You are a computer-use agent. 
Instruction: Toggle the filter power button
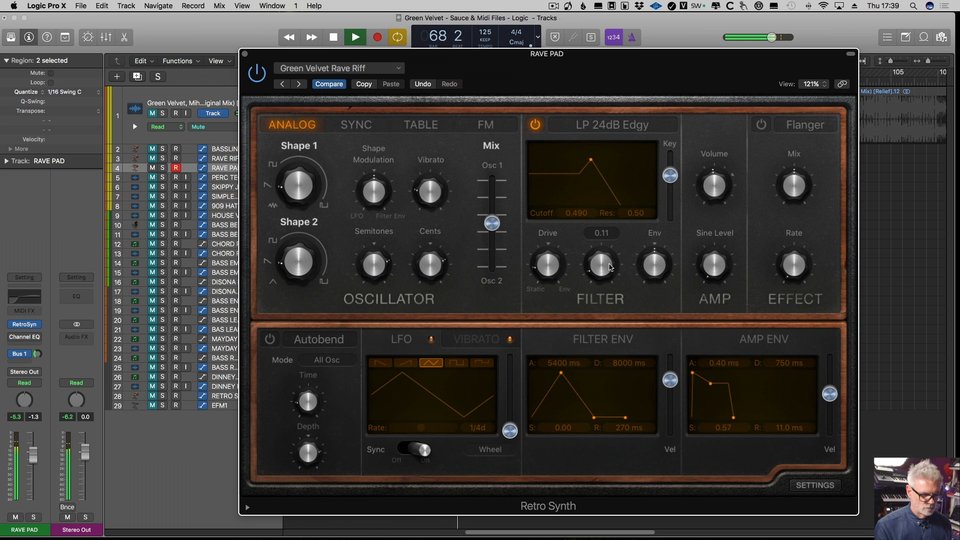[x=535, y=124]
